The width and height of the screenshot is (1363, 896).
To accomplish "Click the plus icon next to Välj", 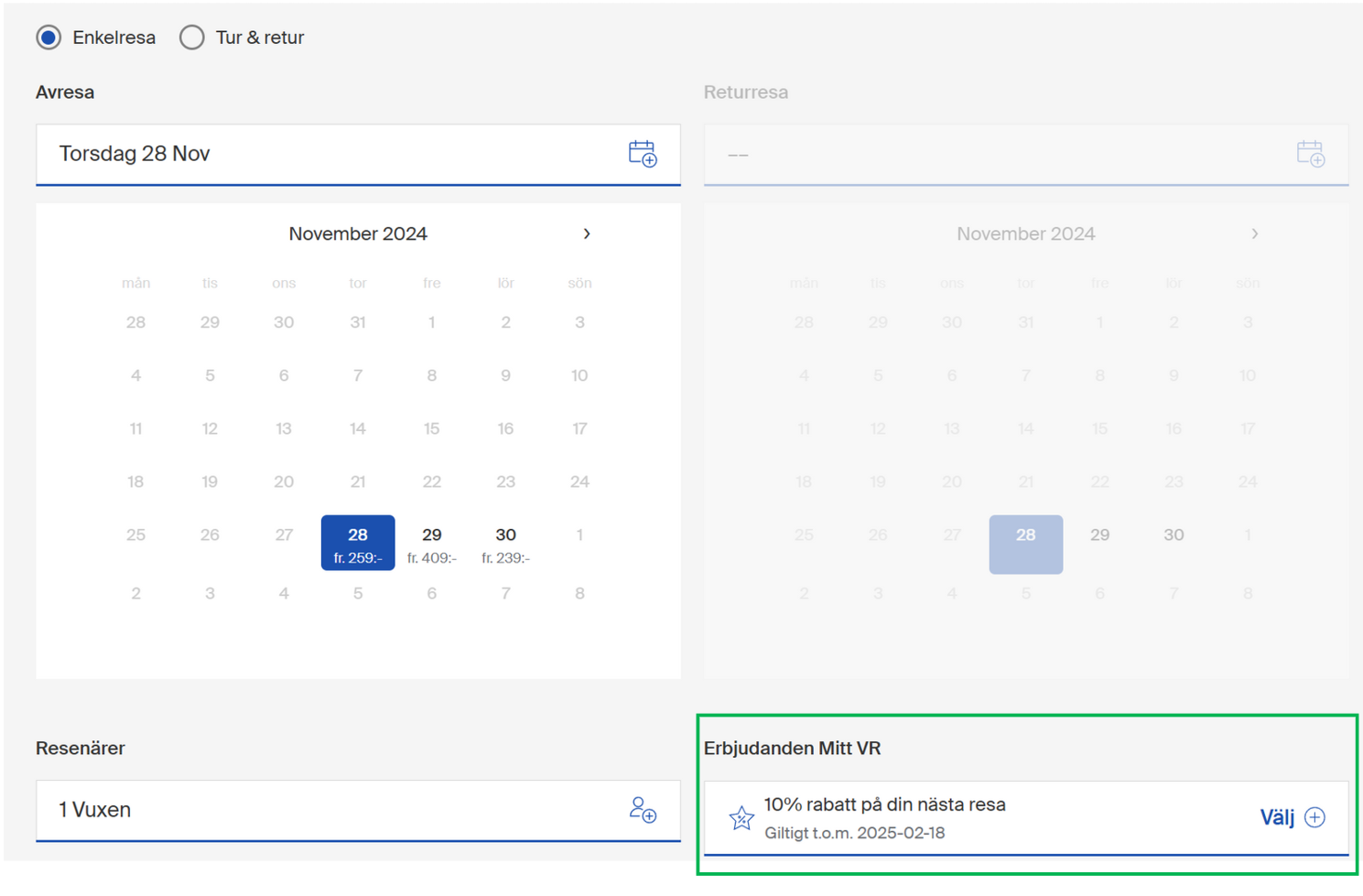I will (x=1314, y=817).
